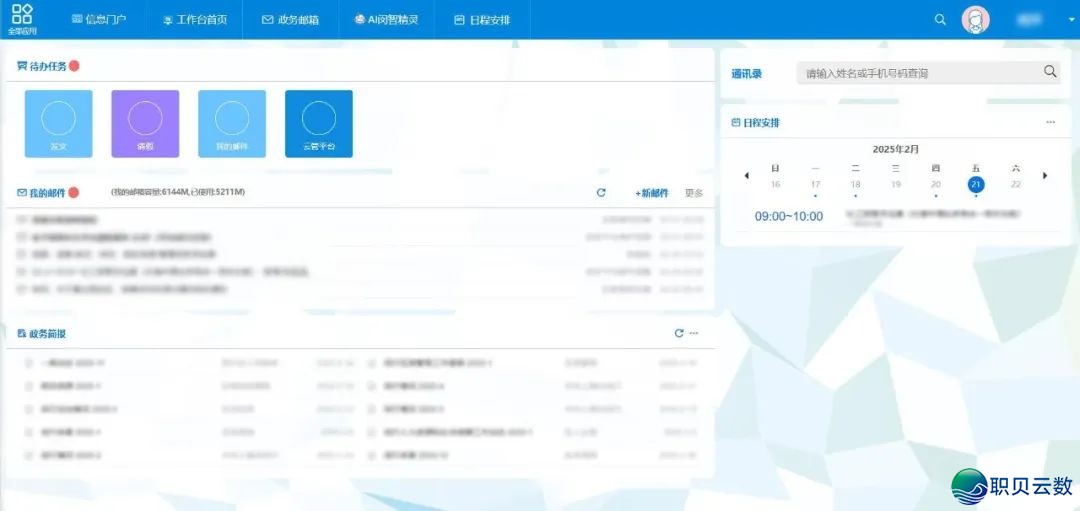
Task: Open the 政务邮箱 tab
Action: [290, 20]
